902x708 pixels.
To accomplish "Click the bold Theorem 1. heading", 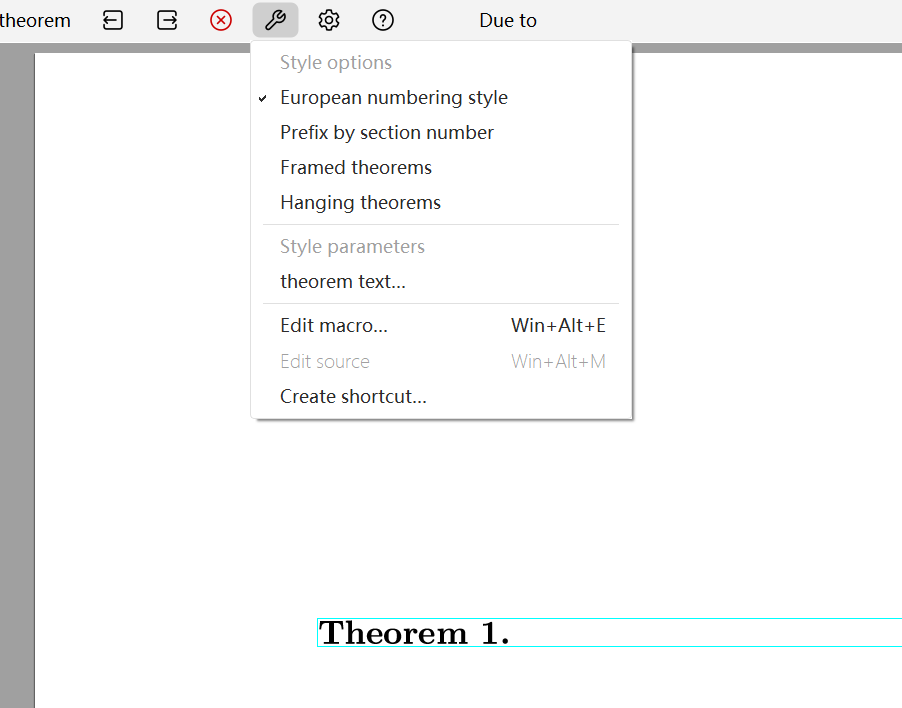I will (414, 633).
